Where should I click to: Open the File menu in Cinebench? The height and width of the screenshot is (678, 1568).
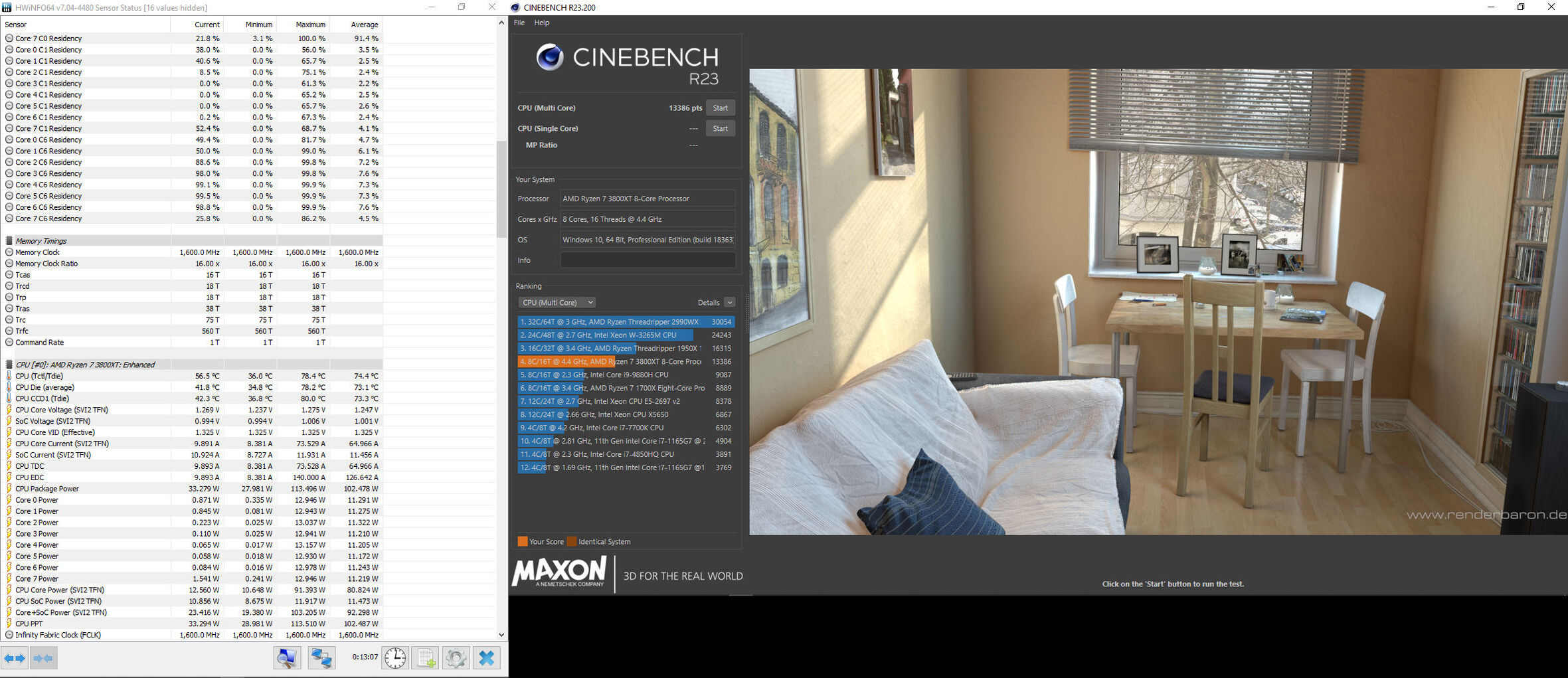tap(519, 23)
